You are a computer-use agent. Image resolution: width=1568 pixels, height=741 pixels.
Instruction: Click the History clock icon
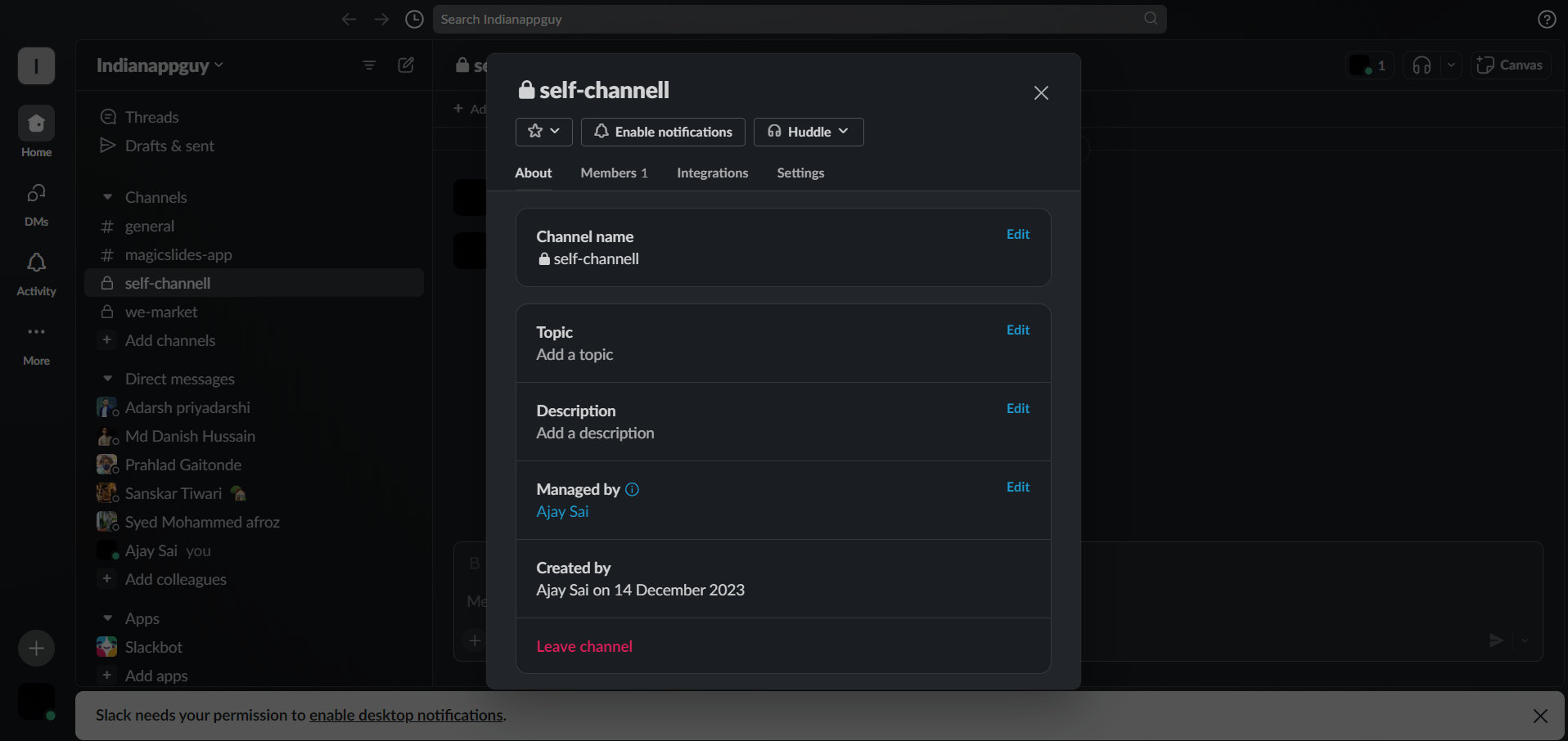(415, 19)
